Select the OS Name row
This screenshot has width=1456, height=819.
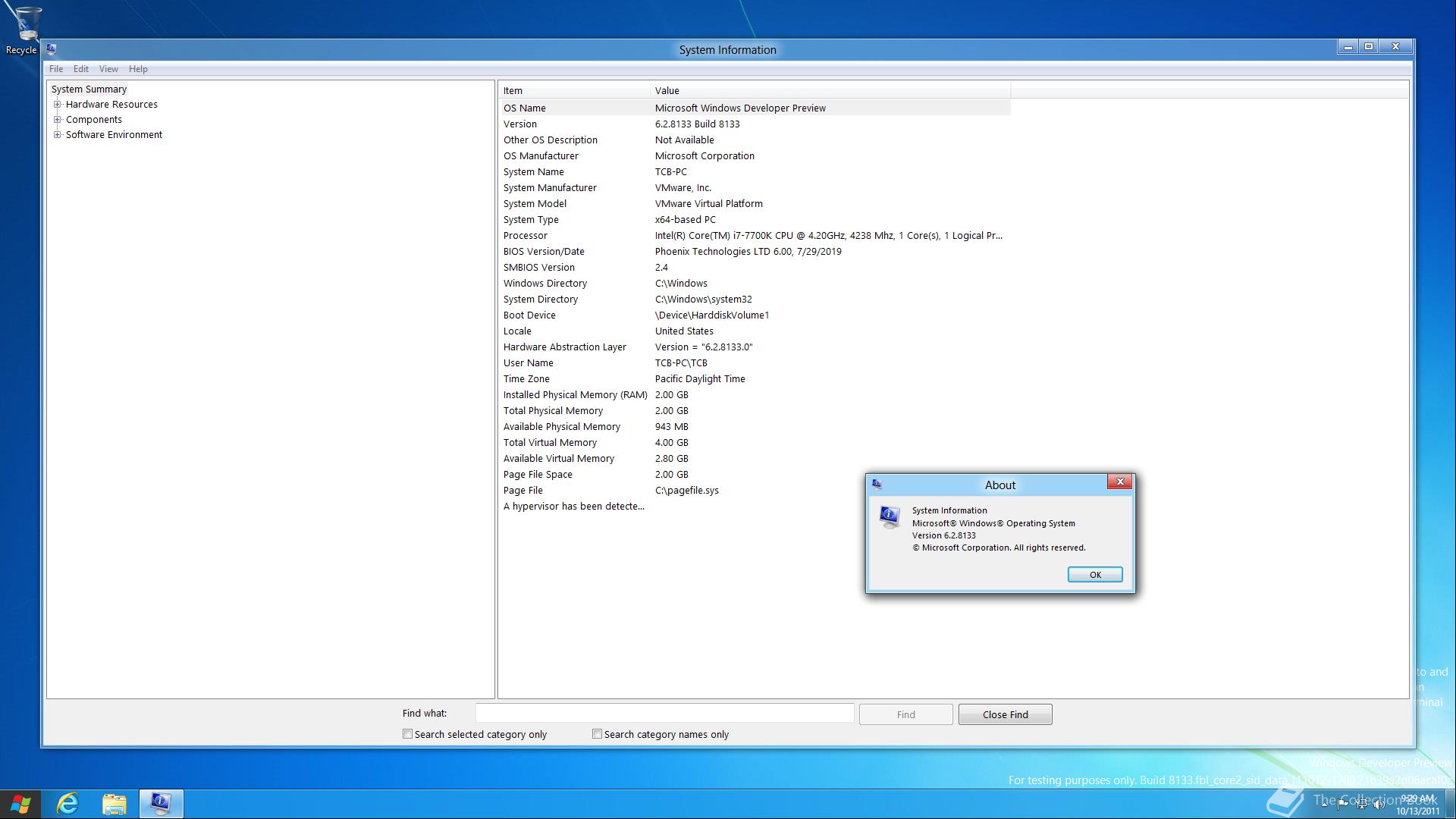tap(755, 108)
